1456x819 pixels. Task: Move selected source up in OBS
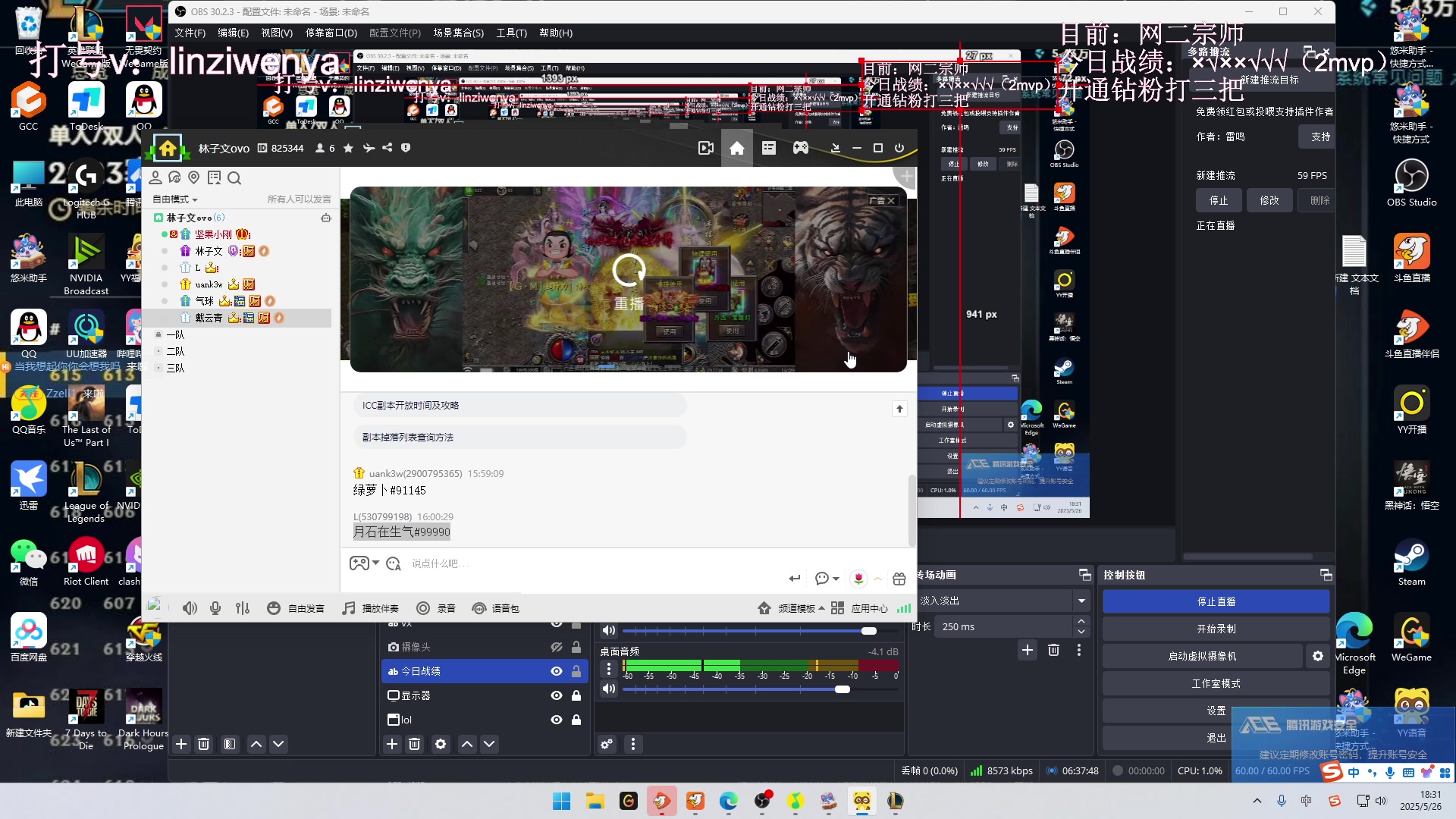(467, 744)
